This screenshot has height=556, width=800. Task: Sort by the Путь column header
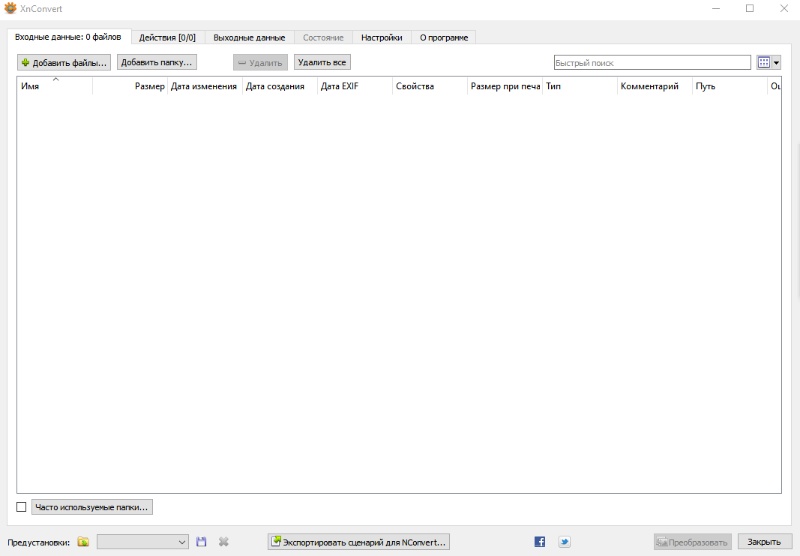[730, 86]
